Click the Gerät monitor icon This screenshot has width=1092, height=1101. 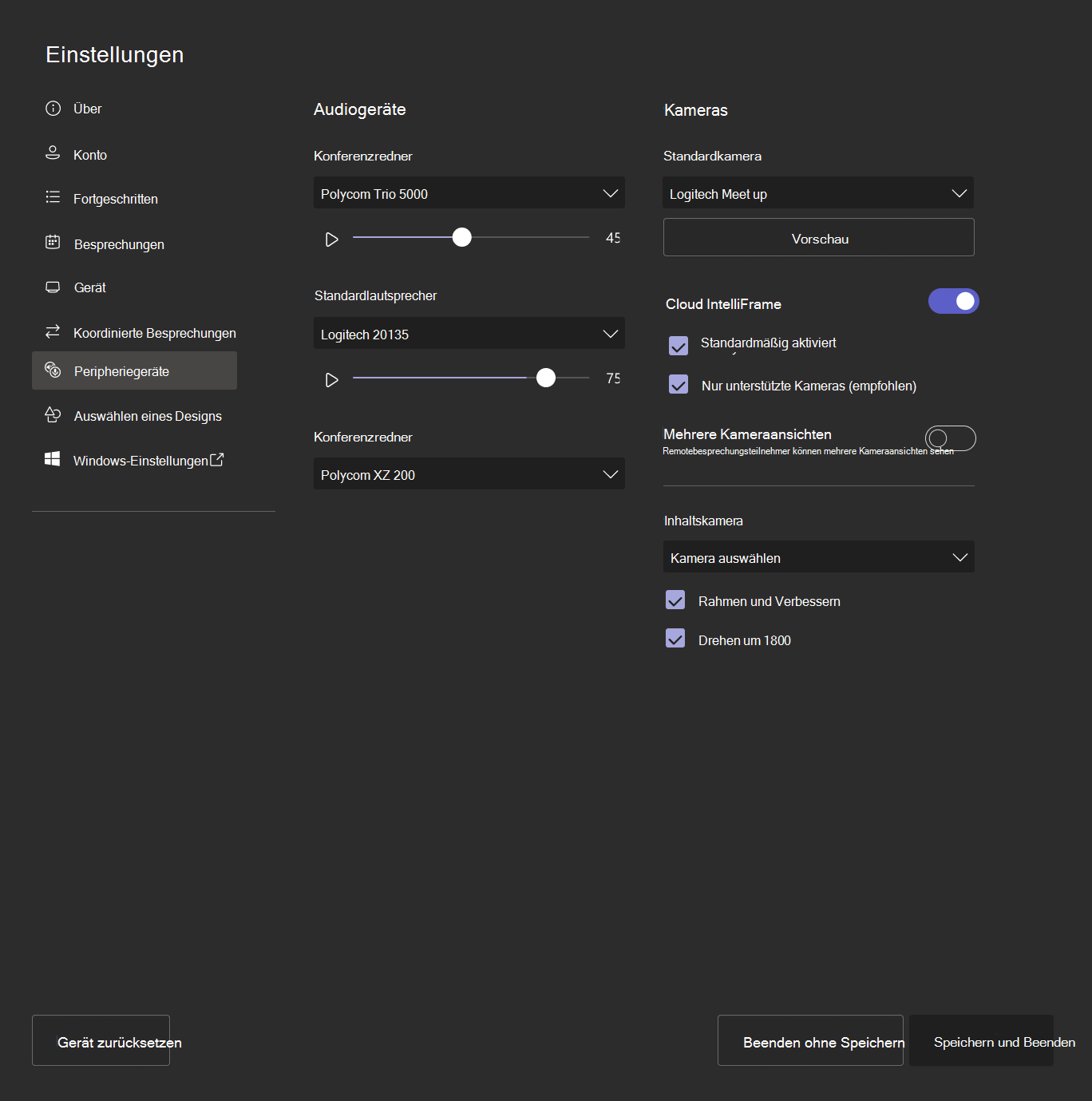coord(53,287)
